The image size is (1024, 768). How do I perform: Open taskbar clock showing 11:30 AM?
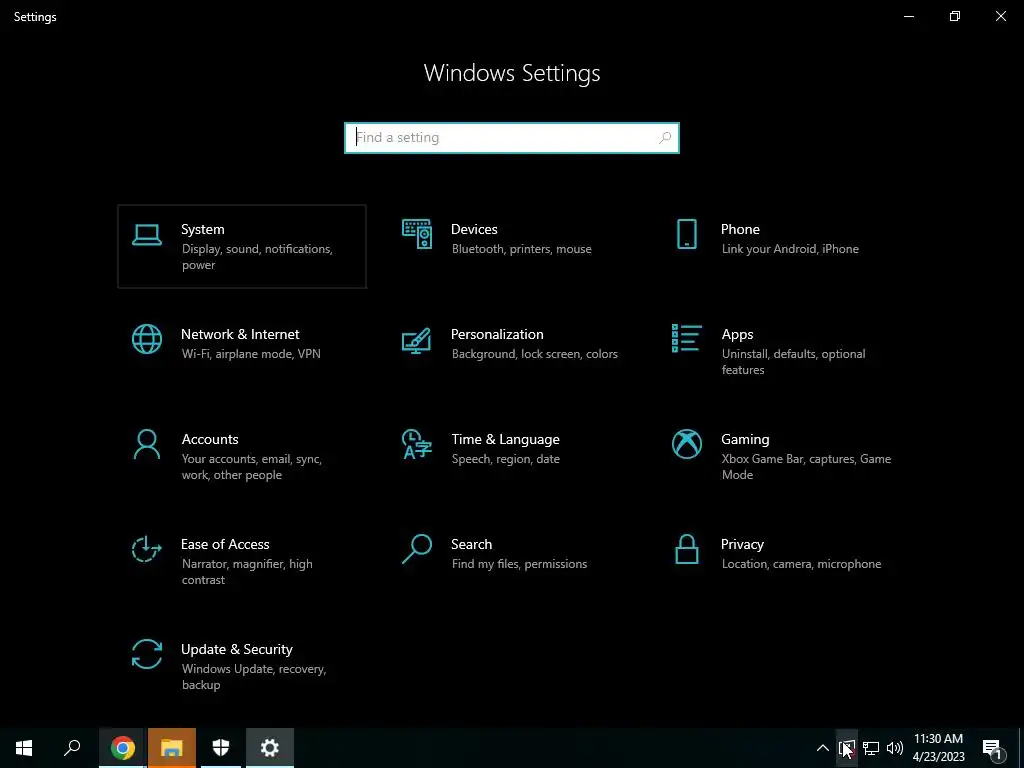(938, 748)
